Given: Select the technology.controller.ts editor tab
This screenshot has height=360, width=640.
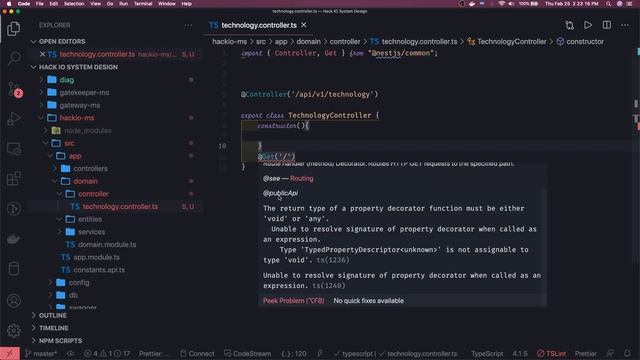Looking at the screenshot, I should (x=258, y=25).
